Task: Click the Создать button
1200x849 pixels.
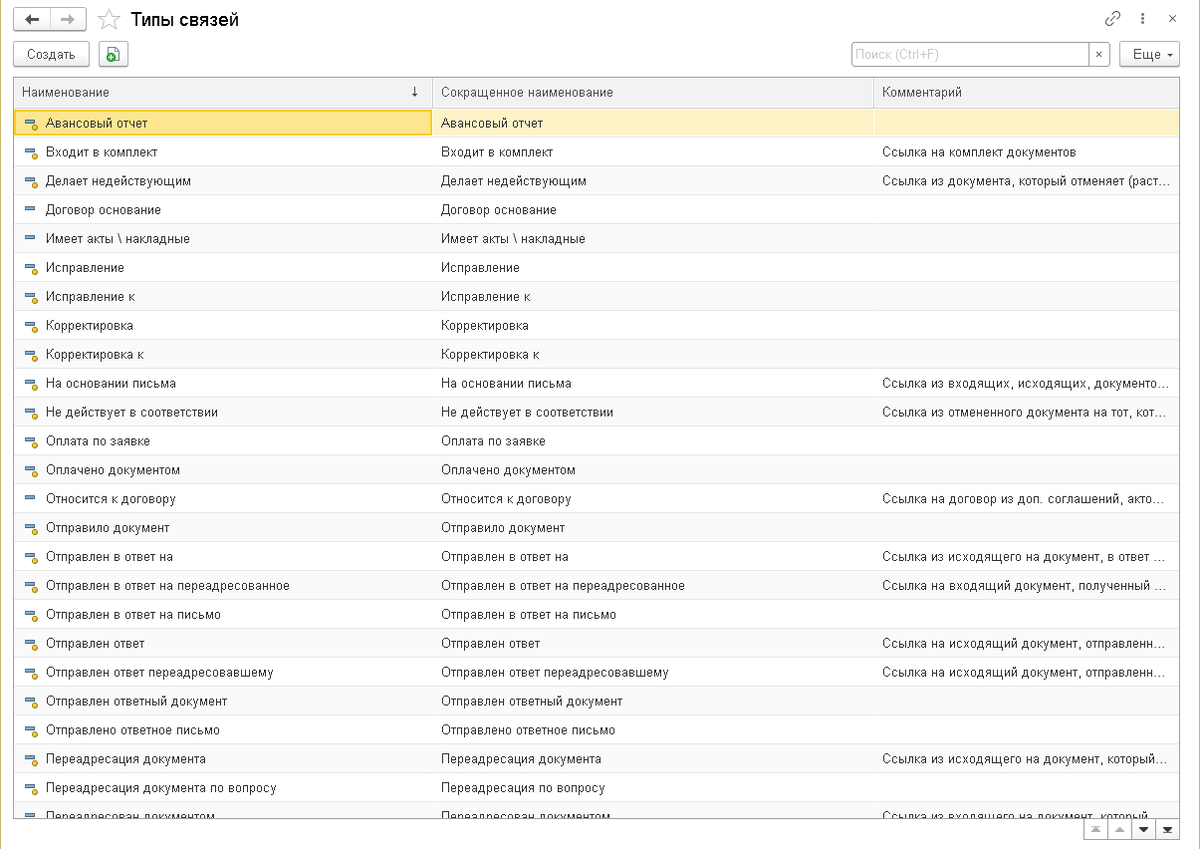Action: [x=51, y=55]
